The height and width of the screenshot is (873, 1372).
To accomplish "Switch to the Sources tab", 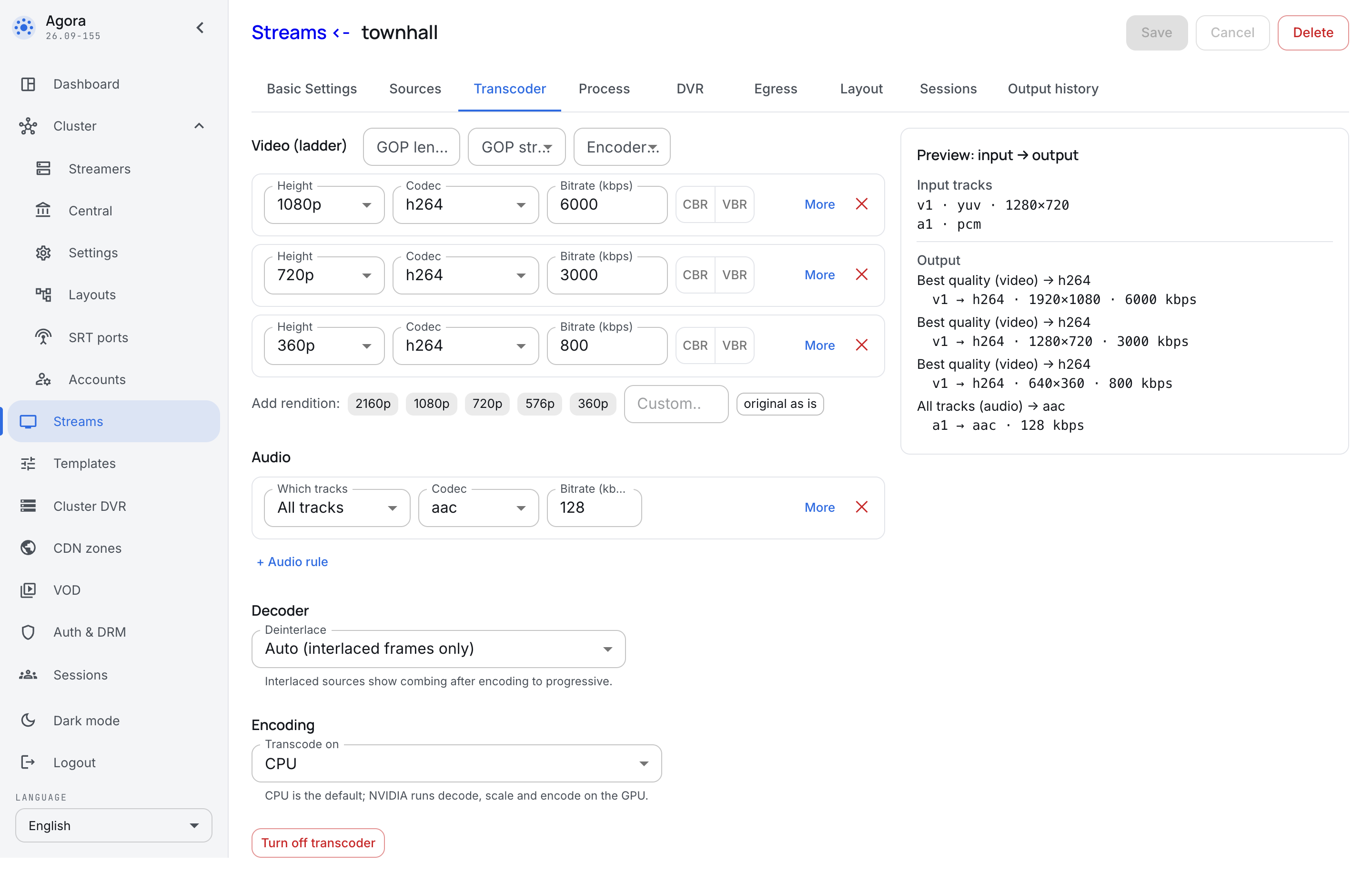I will tap(415, 89).
